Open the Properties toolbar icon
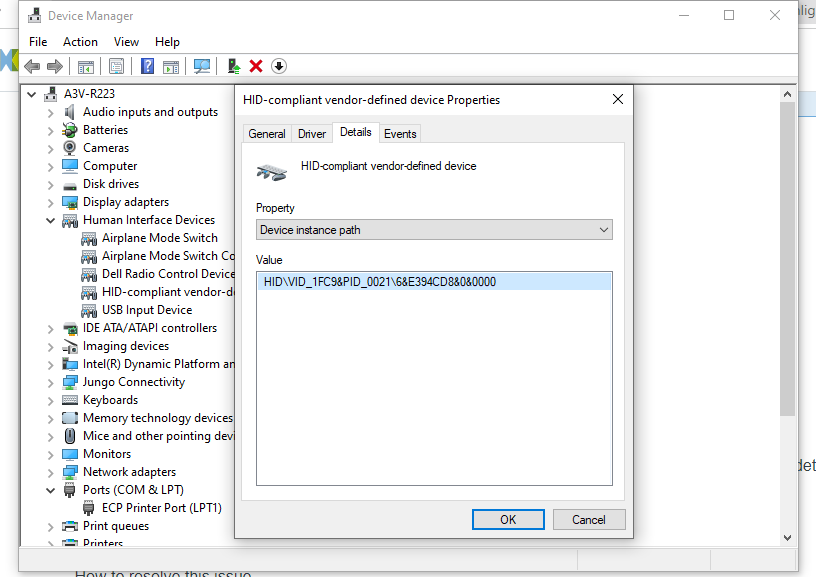Viewport: 816px width, 577px height. [116, 66]
